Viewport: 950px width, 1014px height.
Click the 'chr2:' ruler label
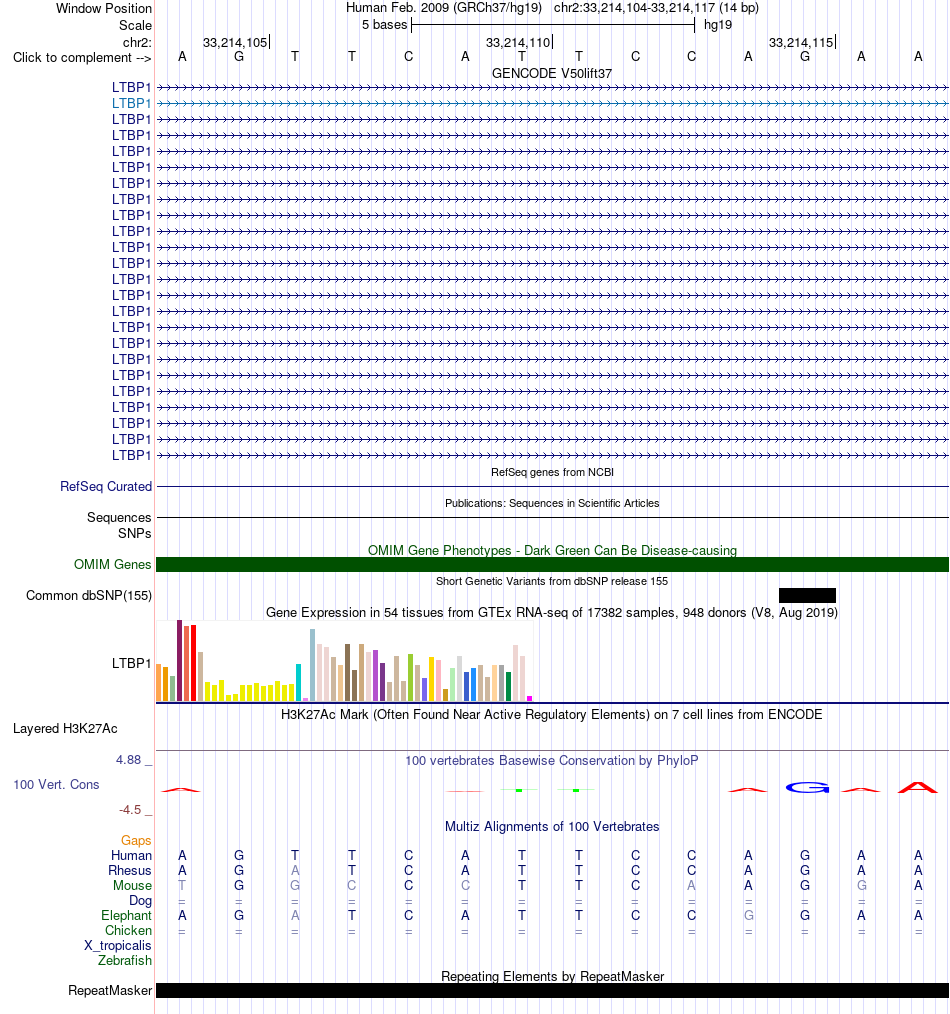click(x=137, y=42)
